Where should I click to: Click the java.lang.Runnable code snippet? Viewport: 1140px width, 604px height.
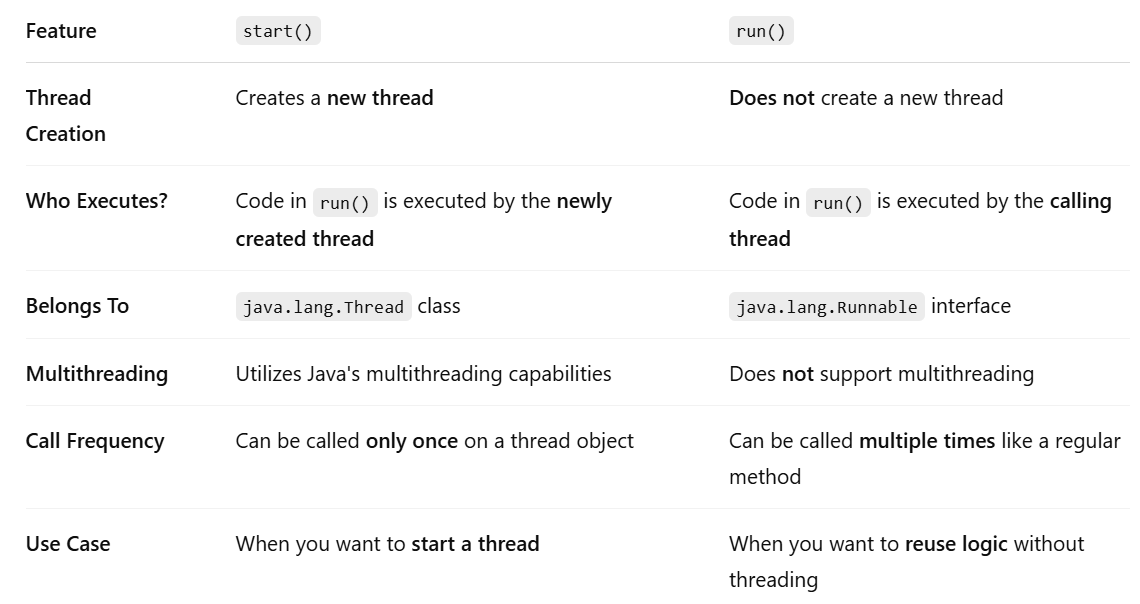pos(827,307)
